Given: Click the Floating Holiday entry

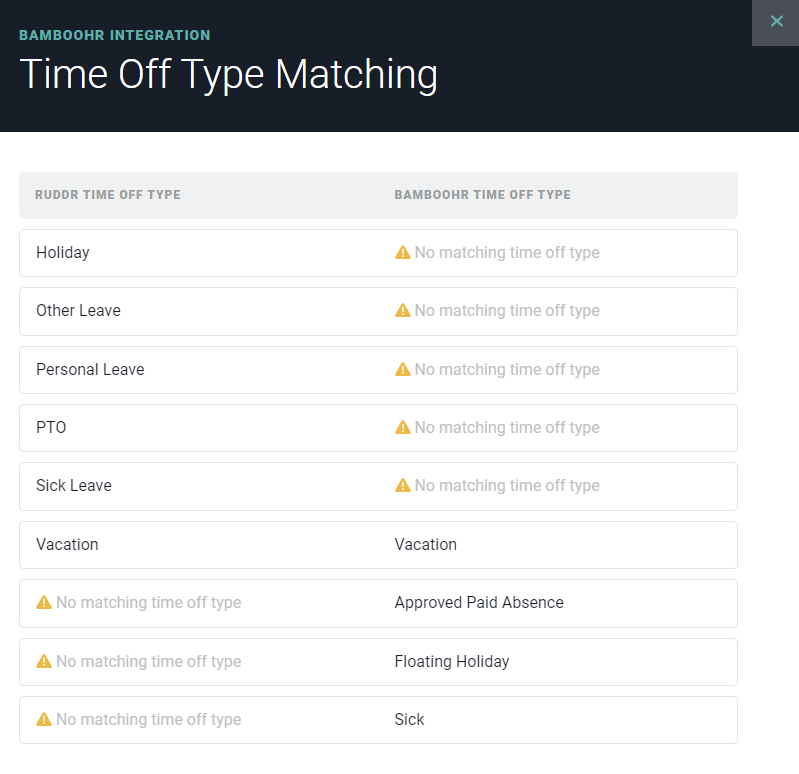Looking at the screenshot, I should [452, 661].
